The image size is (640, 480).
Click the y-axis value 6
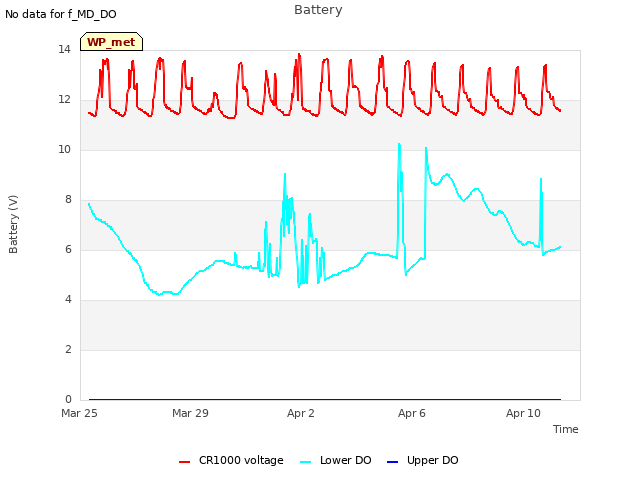click(68, 250)
